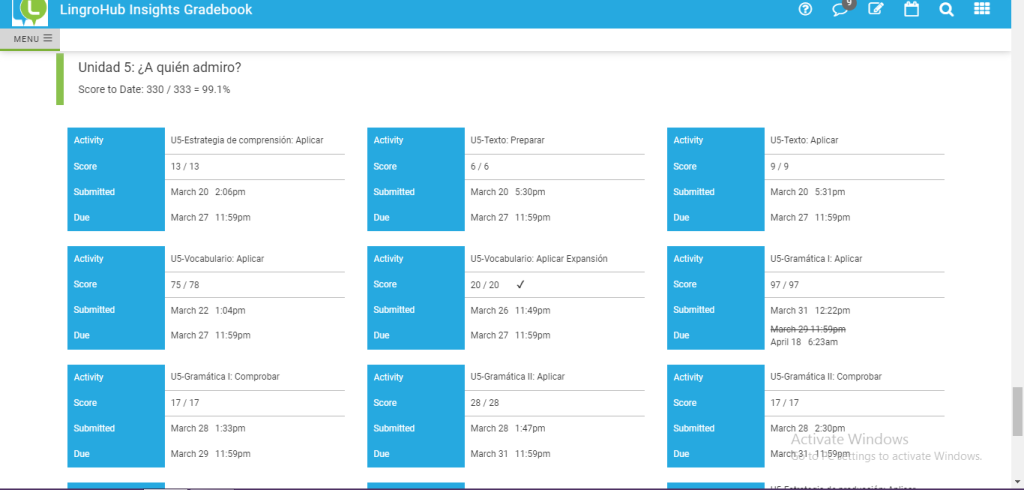Click the 75 / 78 score value
The height and width of the screenshot is (490, 1024).
[185, 285]
